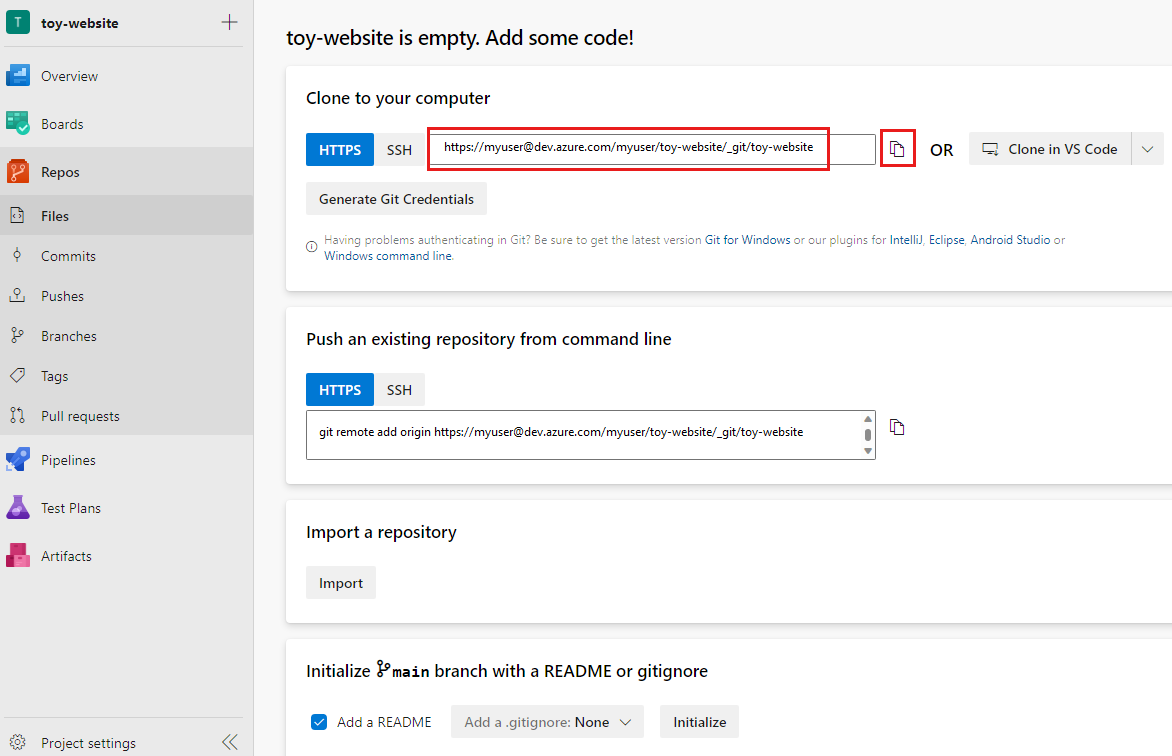This screenshot has height=756, width=1172.
Task: Expand Clone in VS Code options arrow
Action: click(x=1147, y=149)
